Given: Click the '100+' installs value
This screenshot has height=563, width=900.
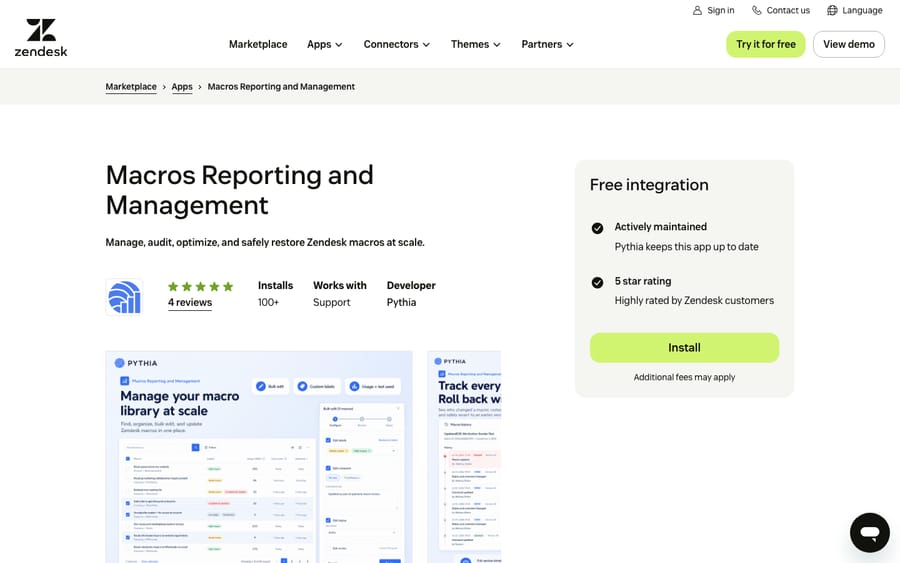Looking at the screenshot, I should coord(268,302).
